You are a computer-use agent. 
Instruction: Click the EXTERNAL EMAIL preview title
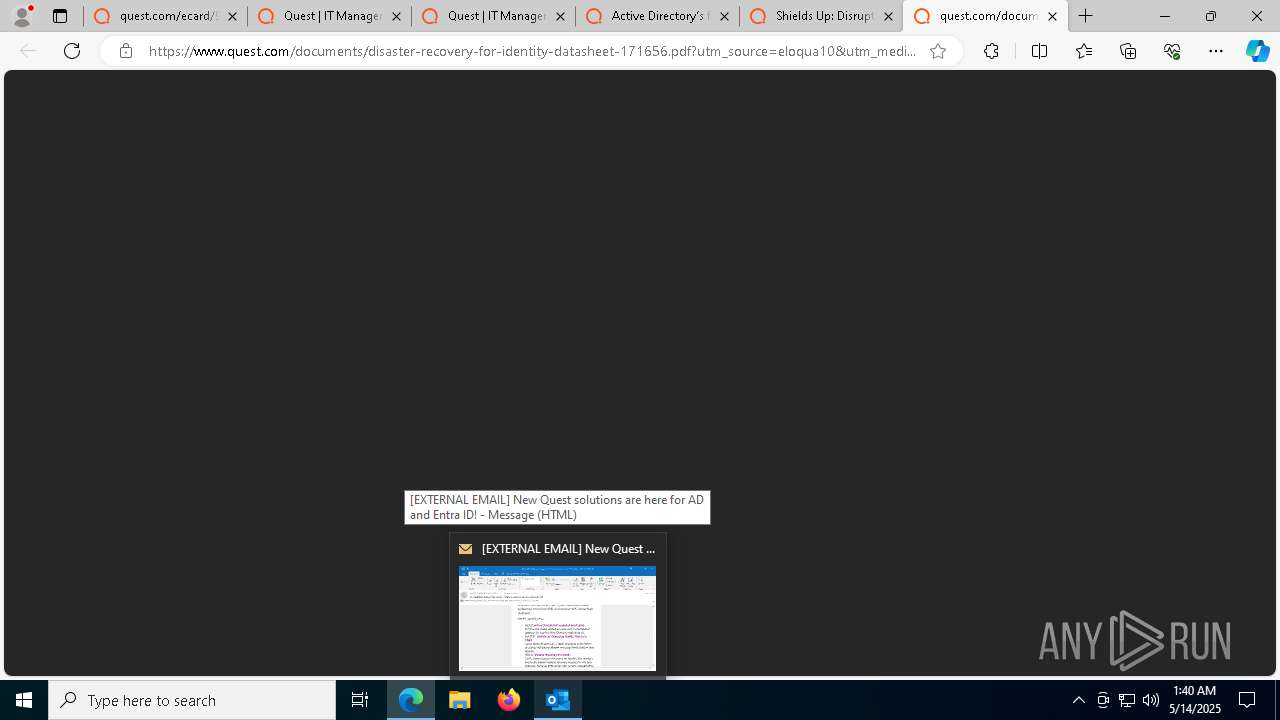click(x=568, y=549)
